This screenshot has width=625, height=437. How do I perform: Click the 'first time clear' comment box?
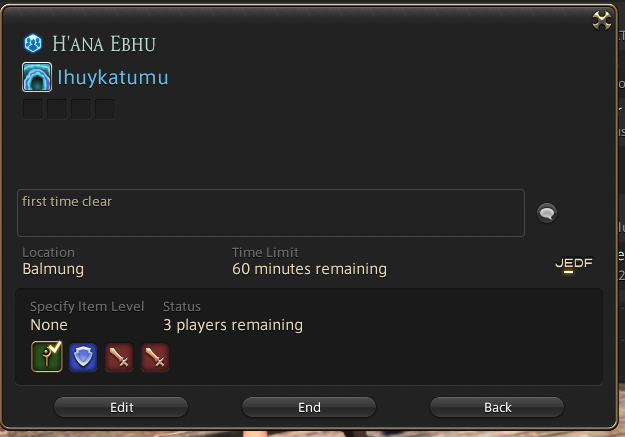tap(271, 213)
